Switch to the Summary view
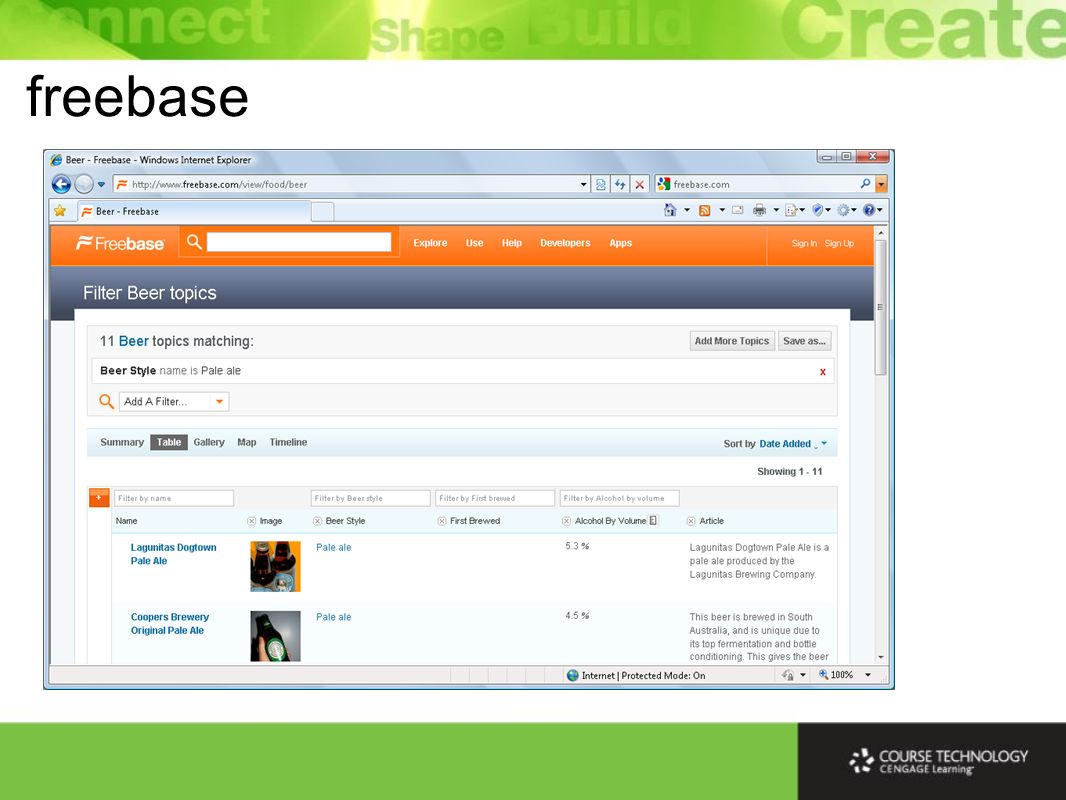The image size is (1066, 800). coord(122,442)
